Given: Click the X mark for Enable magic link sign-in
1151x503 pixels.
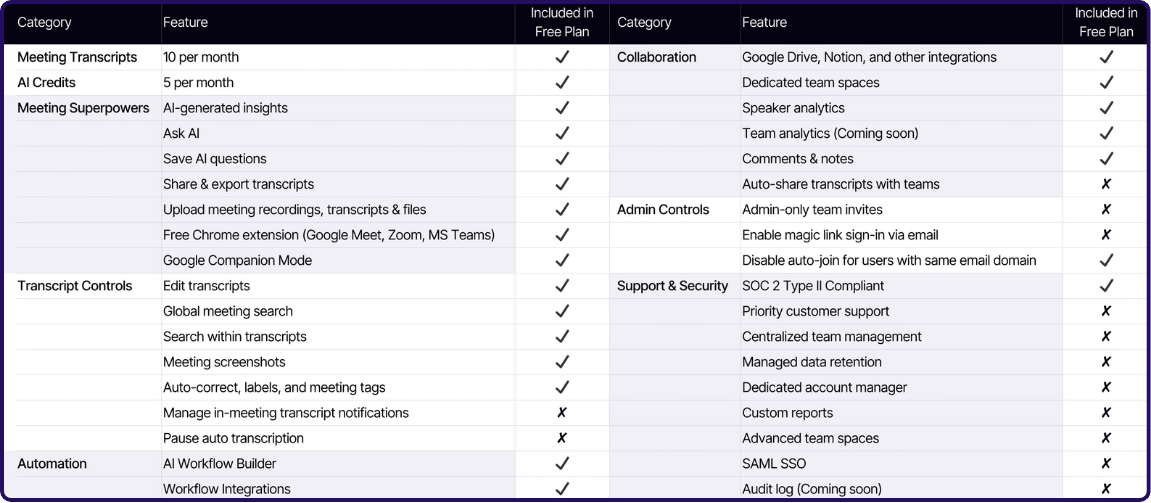Looking at the screenshot, I should tap(1106, 235).
